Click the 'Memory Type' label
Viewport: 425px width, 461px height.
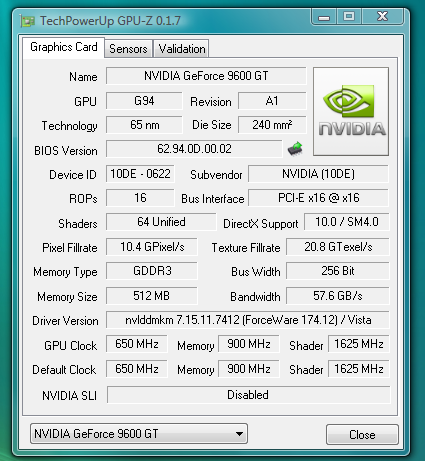point(65,272)
